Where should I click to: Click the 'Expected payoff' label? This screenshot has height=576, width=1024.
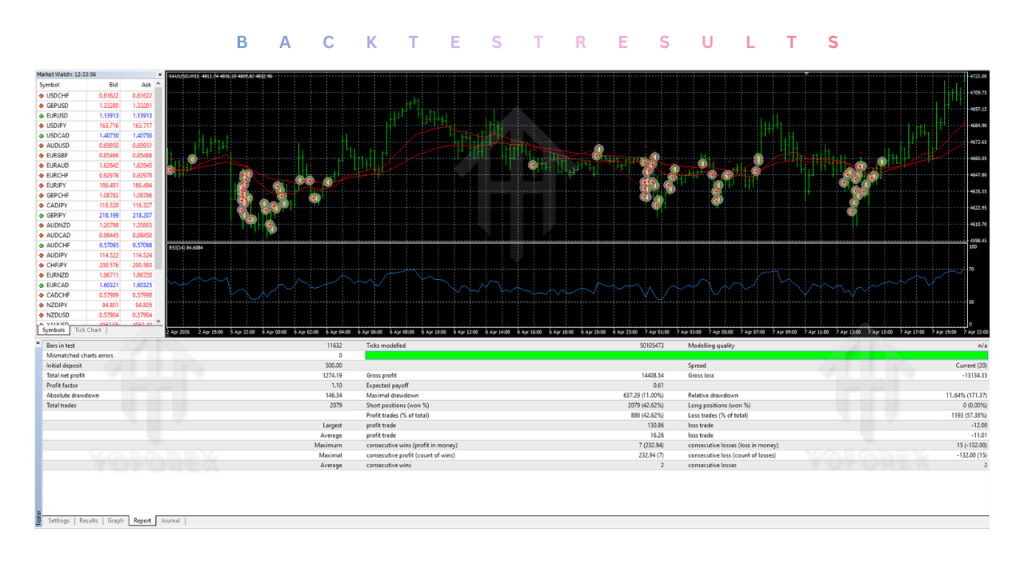[x=387, y=385]
